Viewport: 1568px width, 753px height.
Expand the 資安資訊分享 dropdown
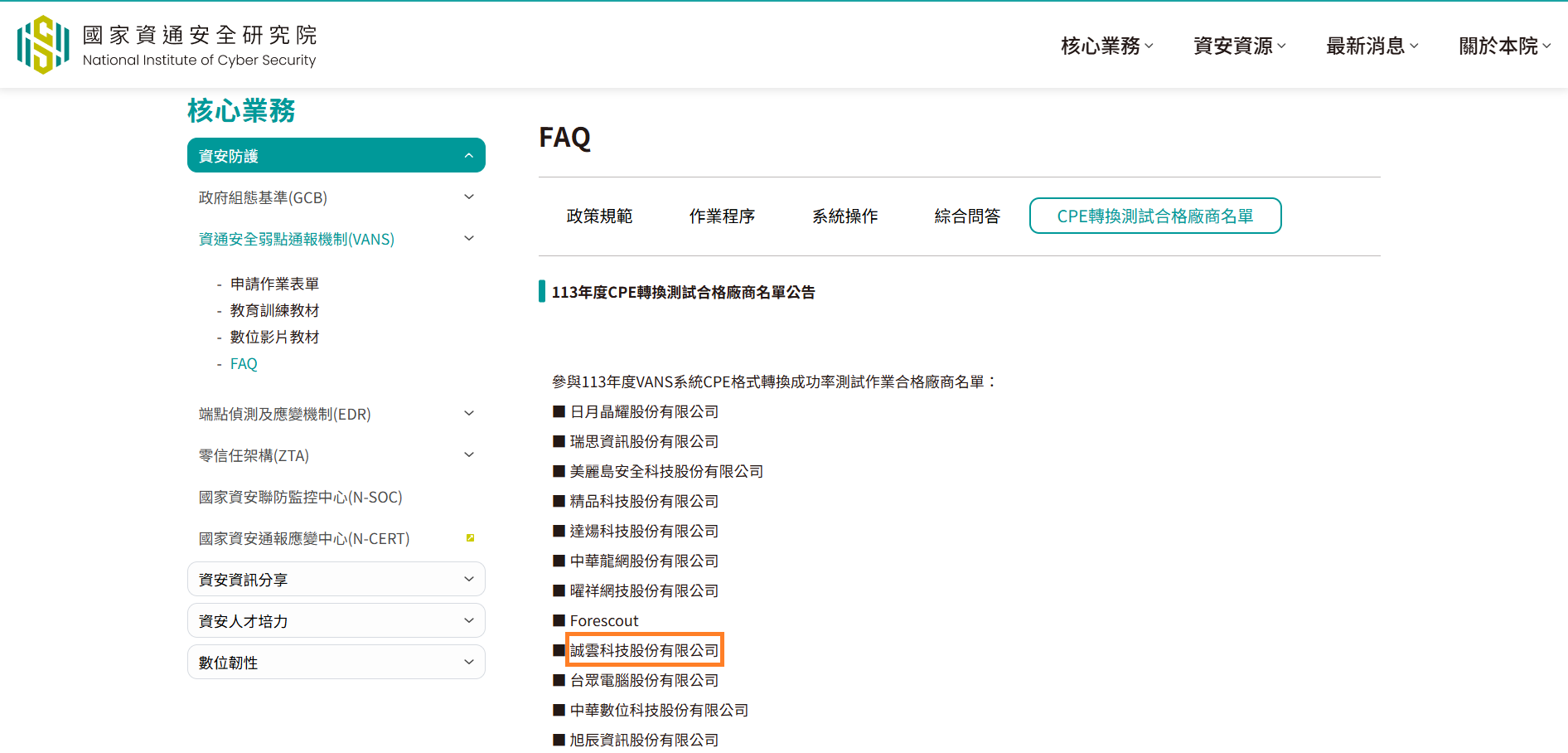click(336, 579)
